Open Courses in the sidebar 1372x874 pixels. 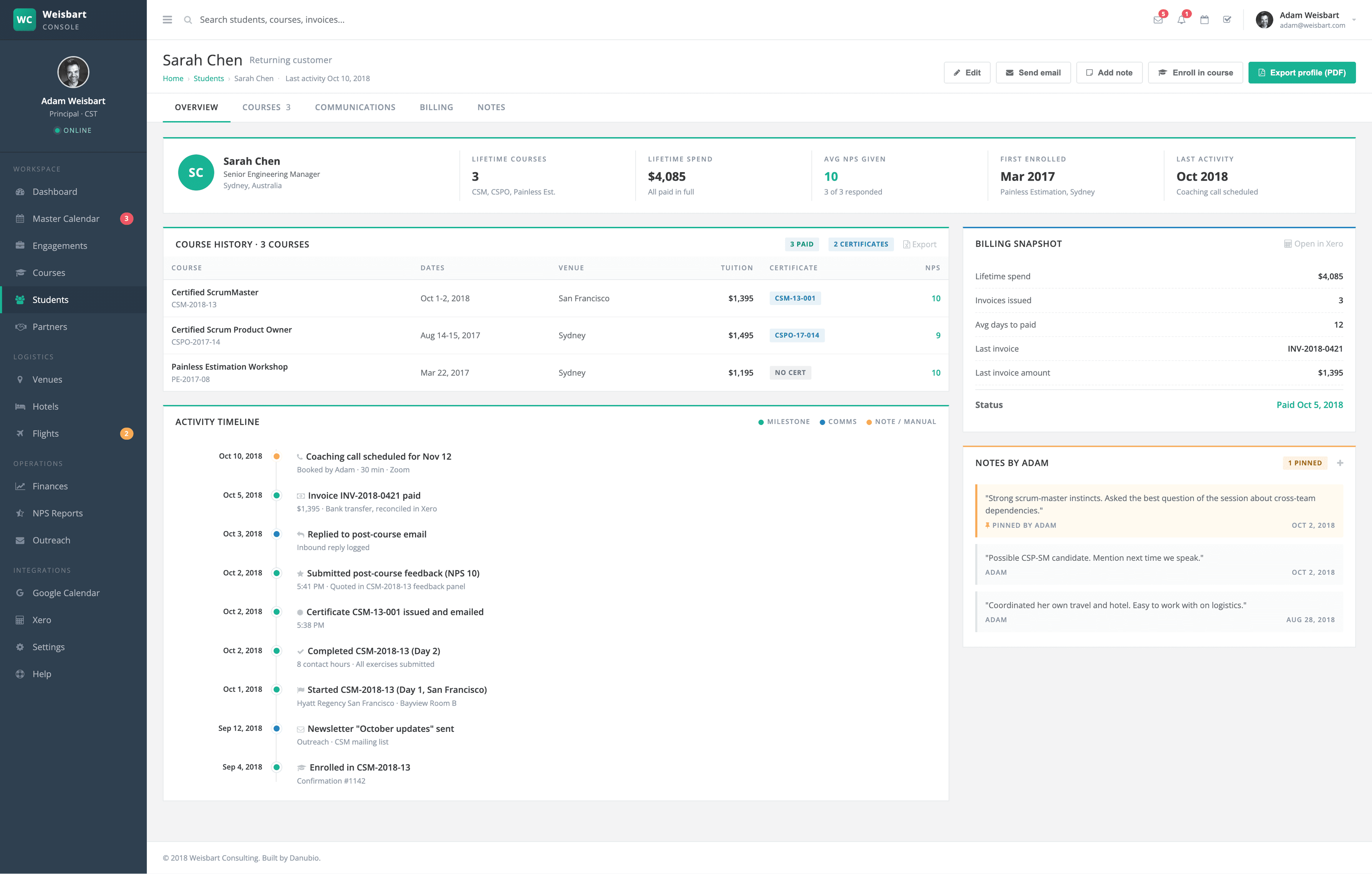[x=73, y=273]
